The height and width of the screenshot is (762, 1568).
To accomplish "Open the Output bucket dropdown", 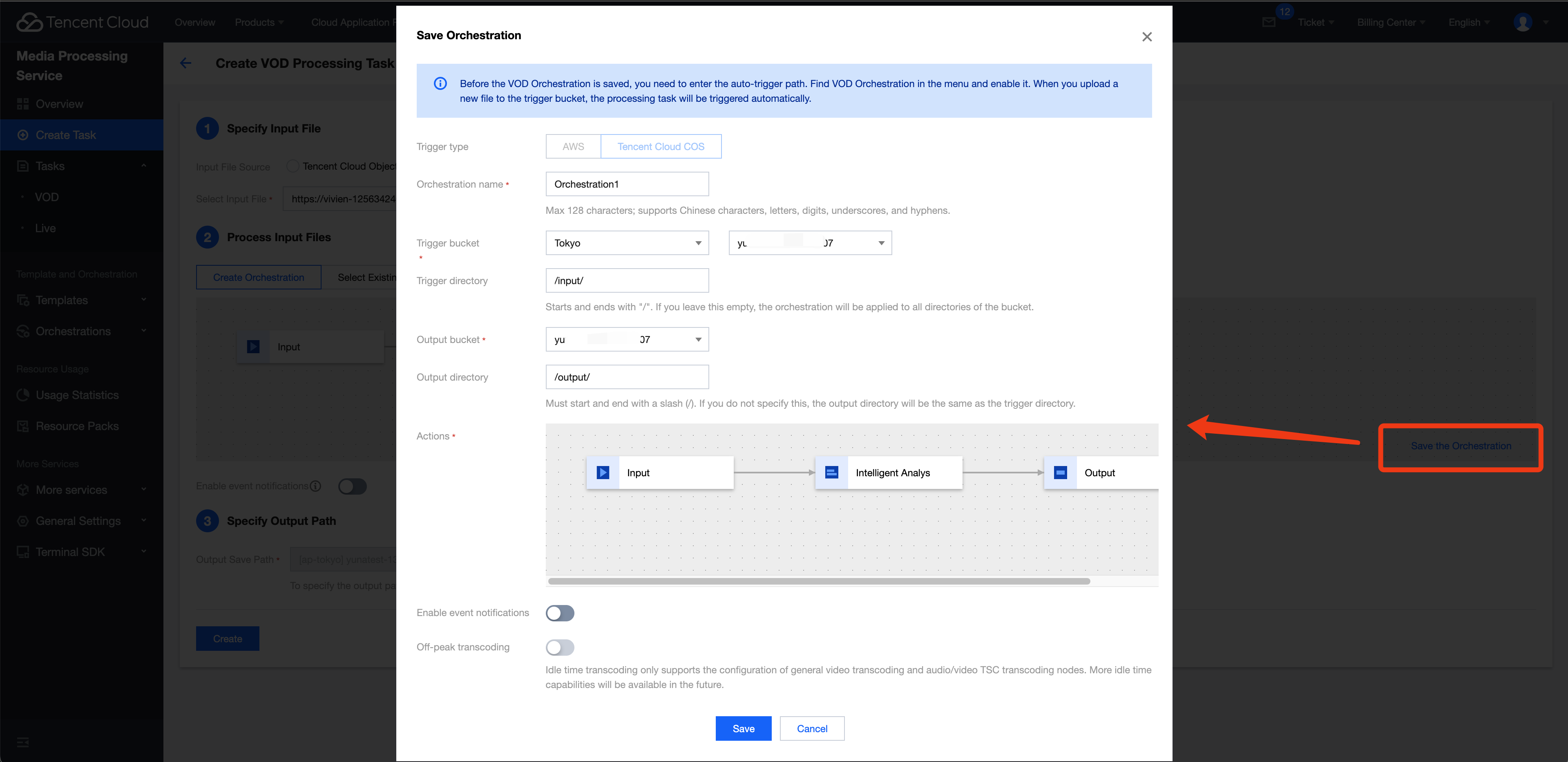I will click(627, 339).
